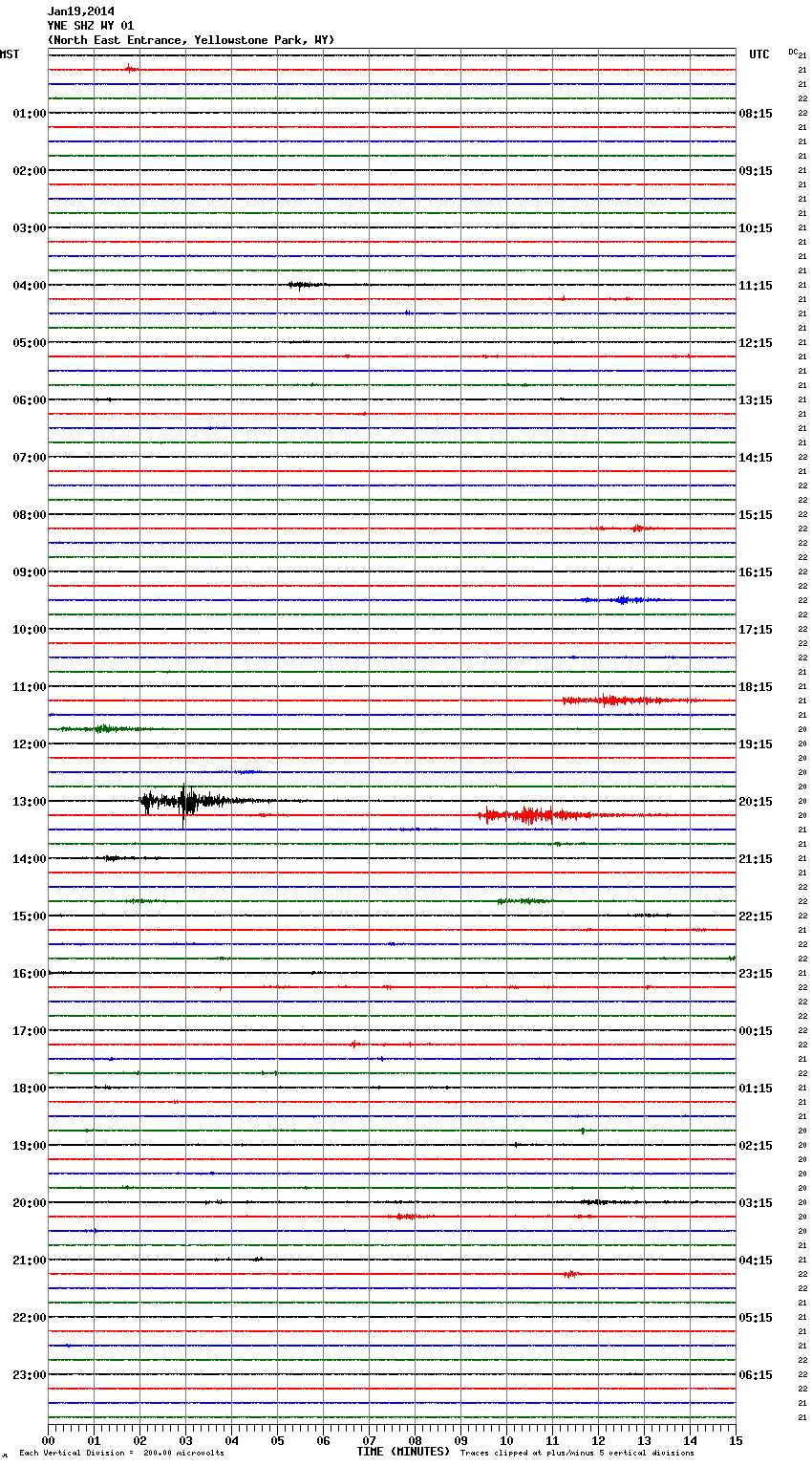This screenshot has width=812, height=1466.
Task: Click the 15:15 UTC time label
Action: 756,515
